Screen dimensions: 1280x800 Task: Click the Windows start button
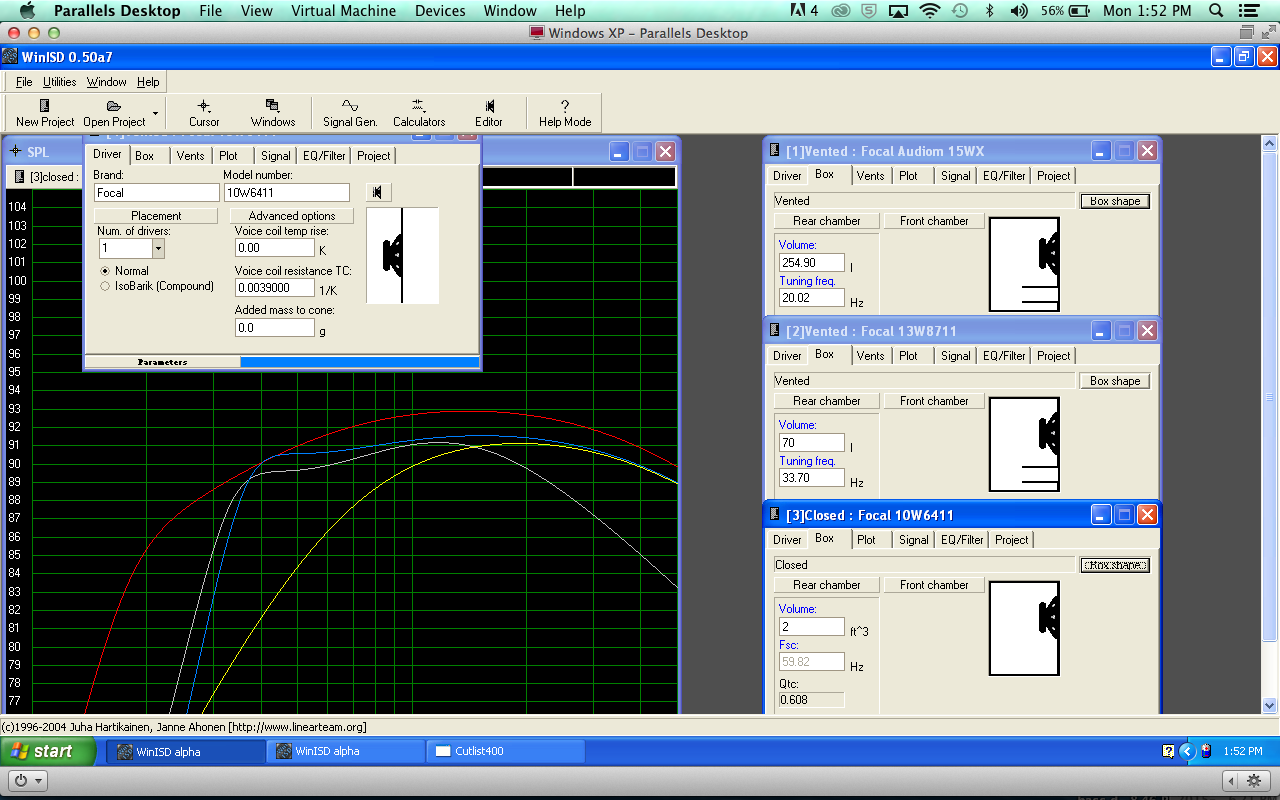pyautogui.click(x=48, y=751)
